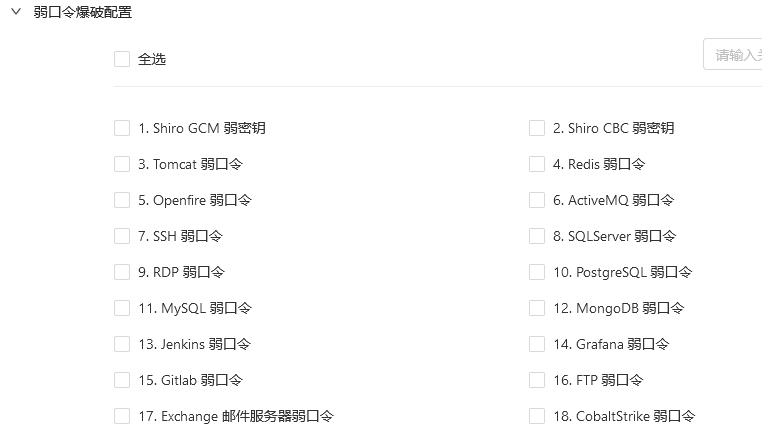Check the FTP 弱口令 option

pos(537,380)
